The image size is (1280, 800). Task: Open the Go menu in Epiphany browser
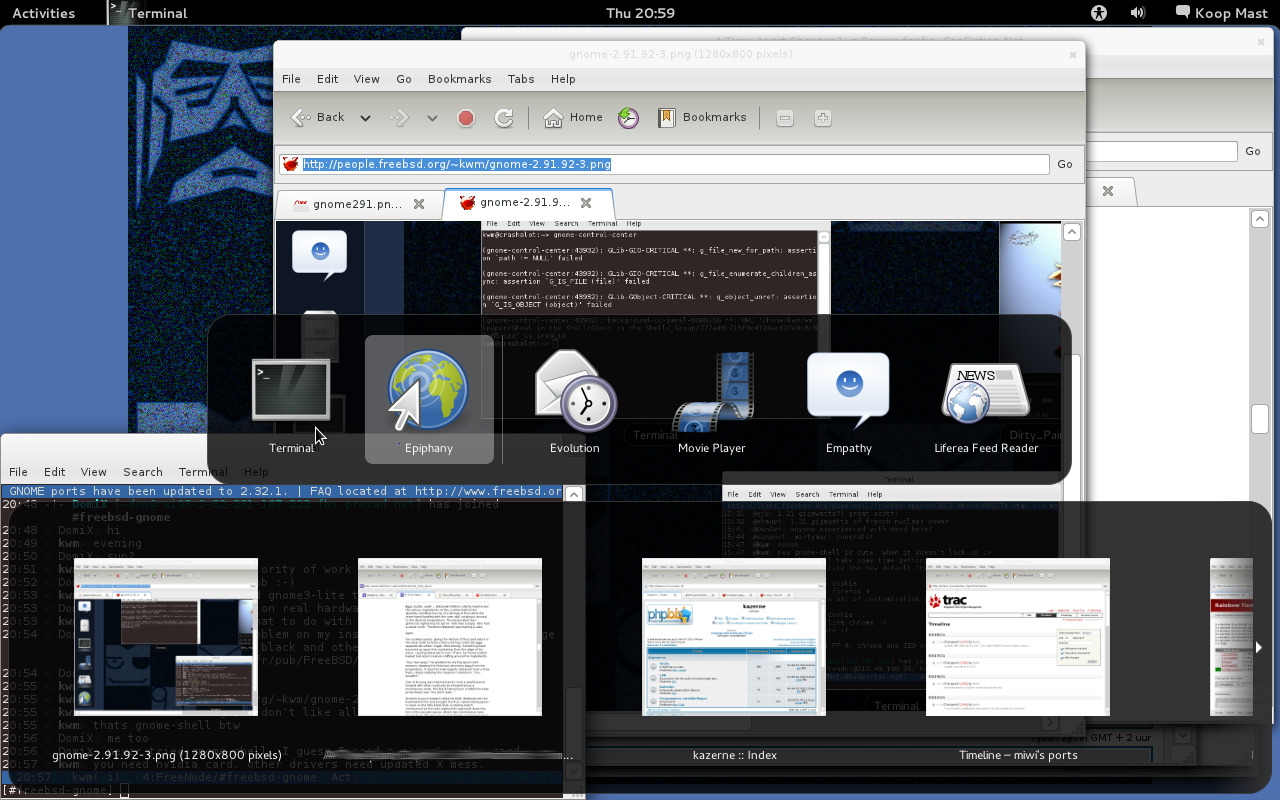[404, 79]
